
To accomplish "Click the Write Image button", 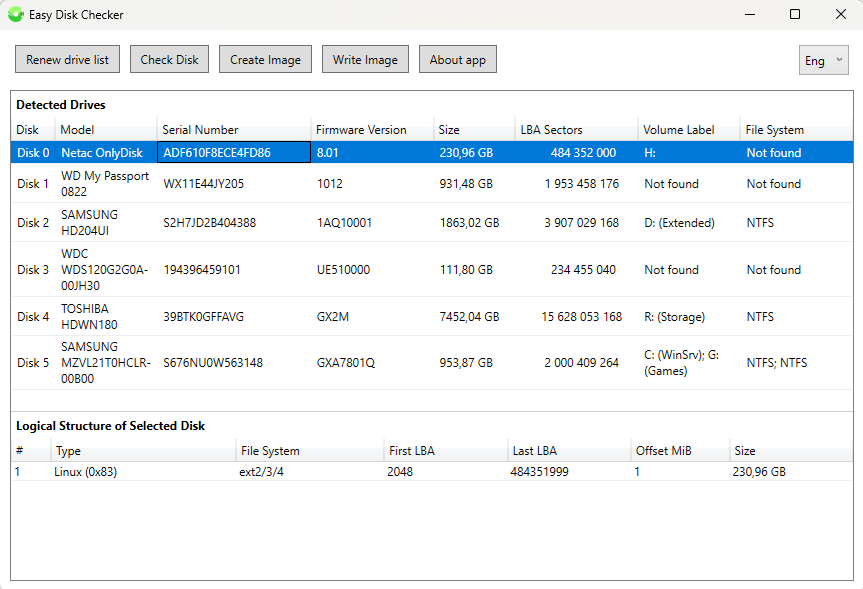I will tap(364, 59).
